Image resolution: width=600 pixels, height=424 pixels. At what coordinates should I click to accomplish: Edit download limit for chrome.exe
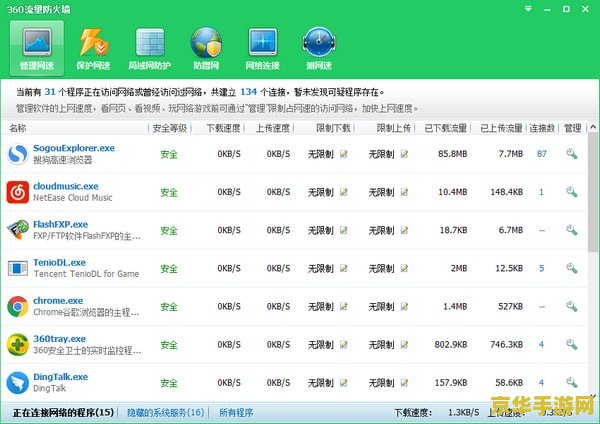[344, 307]
